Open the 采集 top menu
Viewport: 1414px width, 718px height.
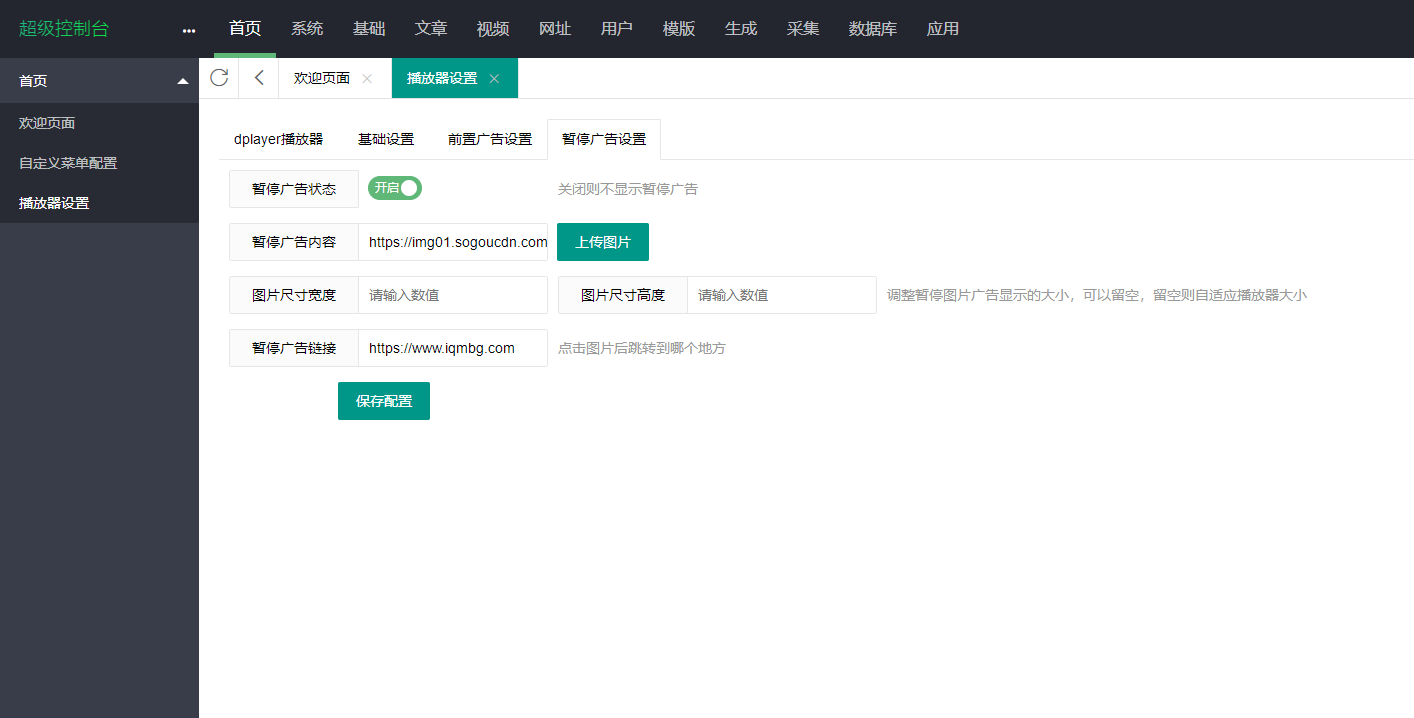[x=803, y=29]
